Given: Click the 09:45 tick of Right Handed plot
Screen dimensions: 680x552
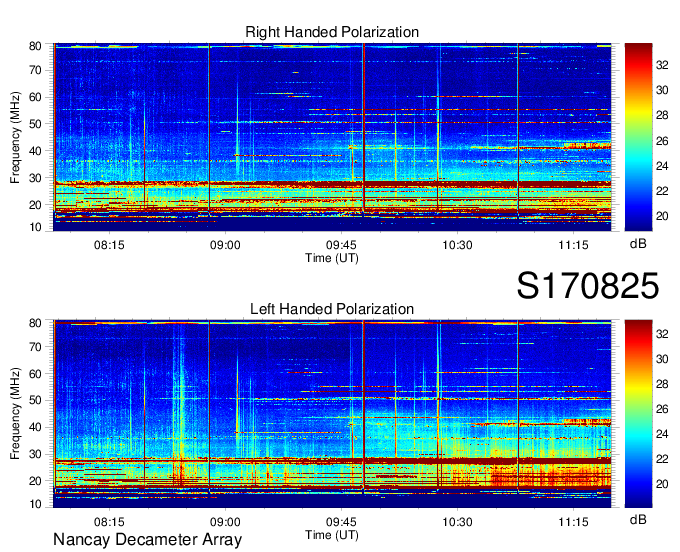Looking at the screenshot, I should (341, 245).
